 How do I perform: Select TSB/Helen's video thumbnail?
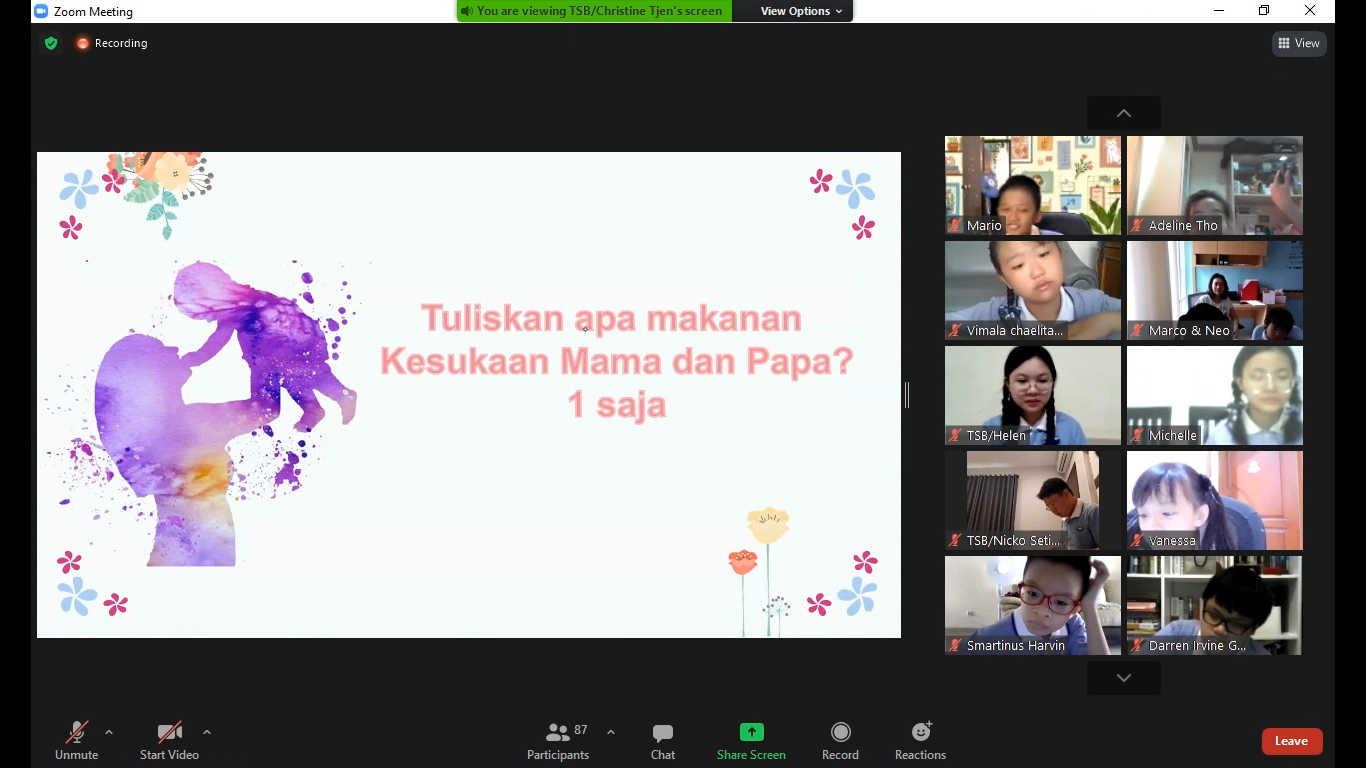click(1033, 395)
